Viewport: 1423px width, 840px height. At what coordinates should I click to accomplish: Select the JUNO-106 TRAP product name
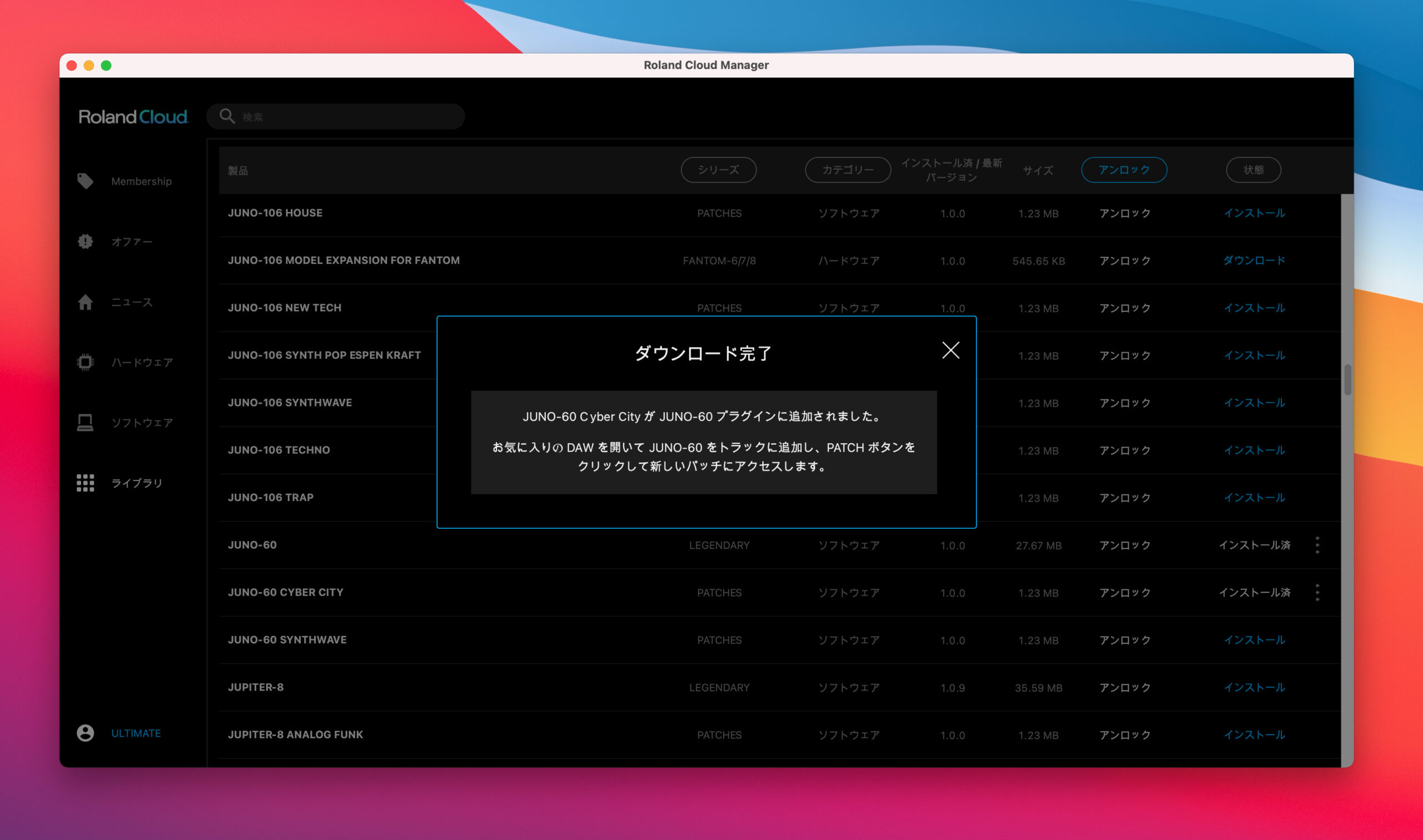click(x=271, y=498)
